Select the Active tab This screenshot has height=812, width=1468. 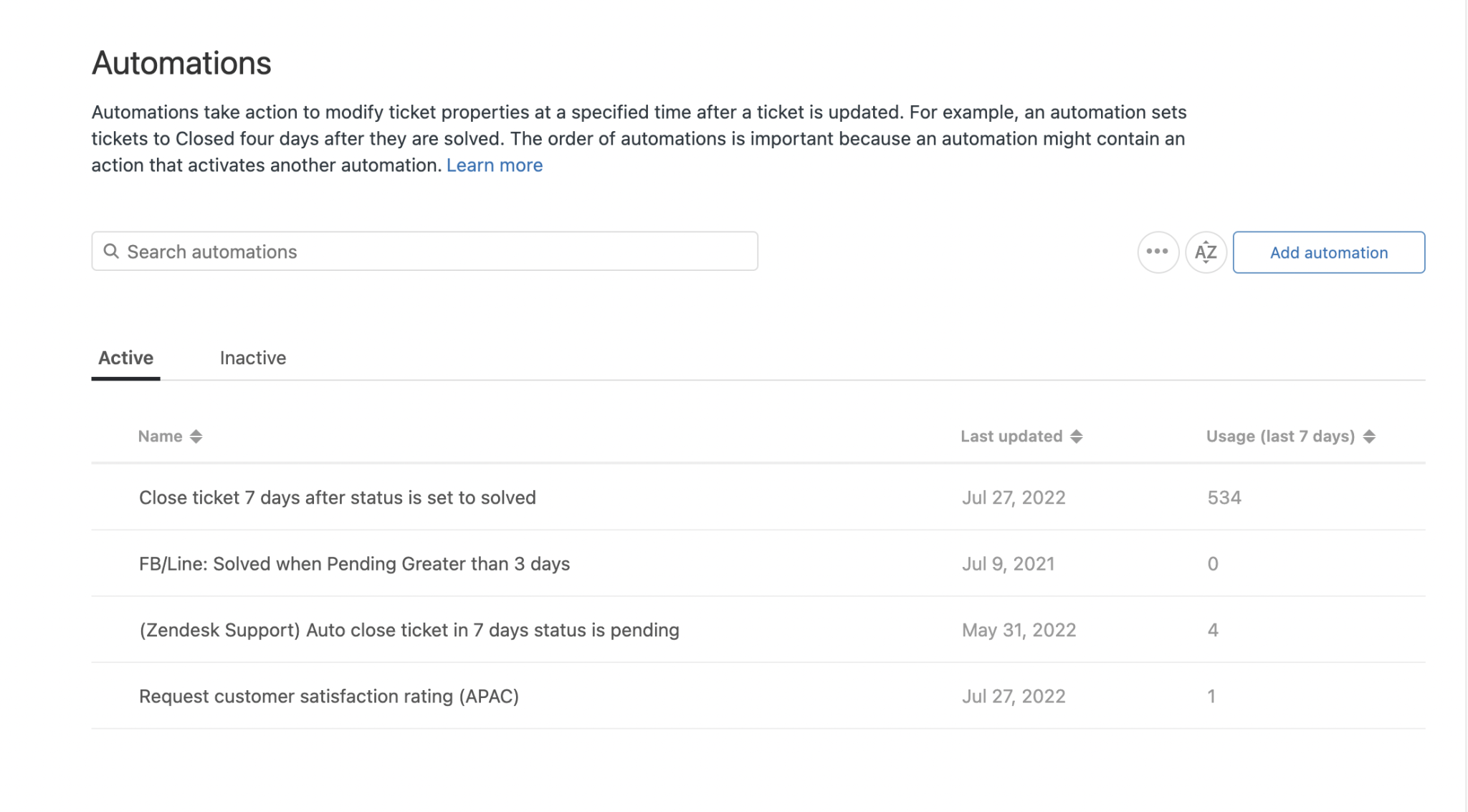[x=125, y=358]
